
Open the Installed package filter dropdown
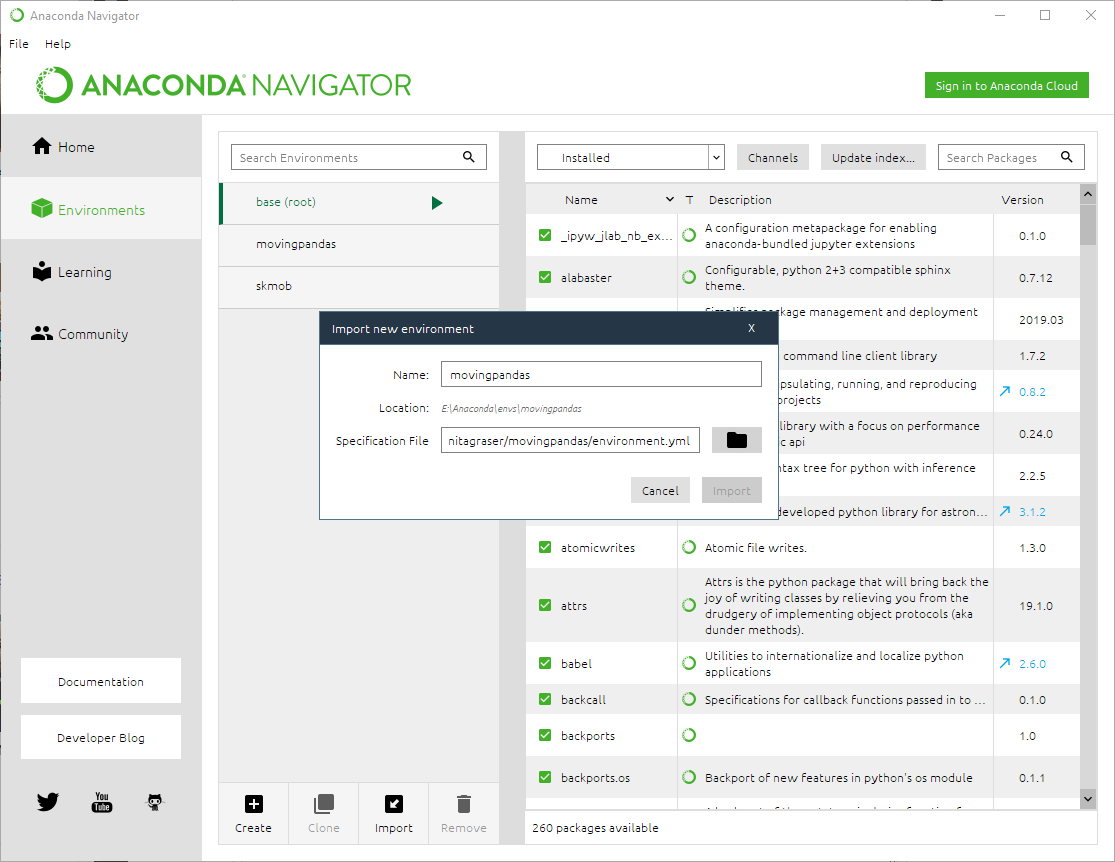click(x=631, y=157)
